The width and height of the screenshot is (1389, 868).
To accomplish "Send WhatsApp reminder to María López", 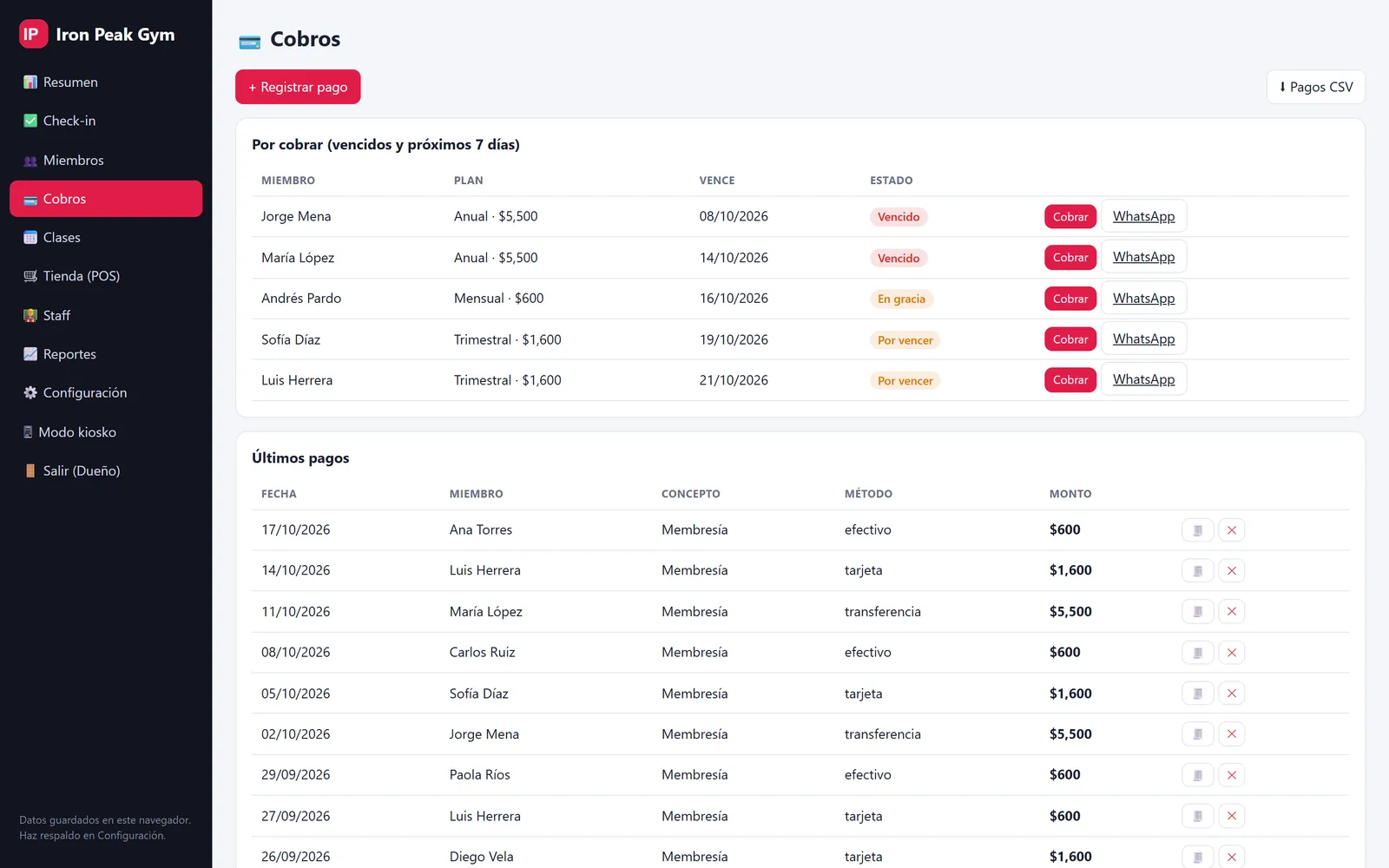I will pos(1143,257).
